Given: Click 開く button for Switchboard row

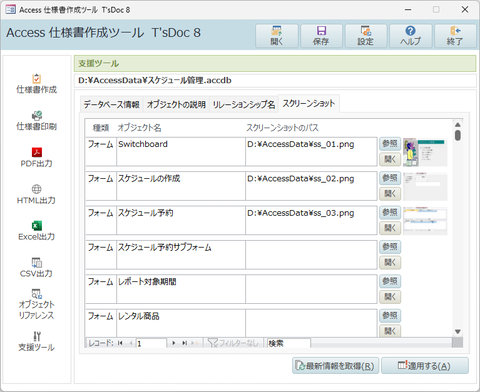Looking at the screenshot, I should tap(390, 159).
